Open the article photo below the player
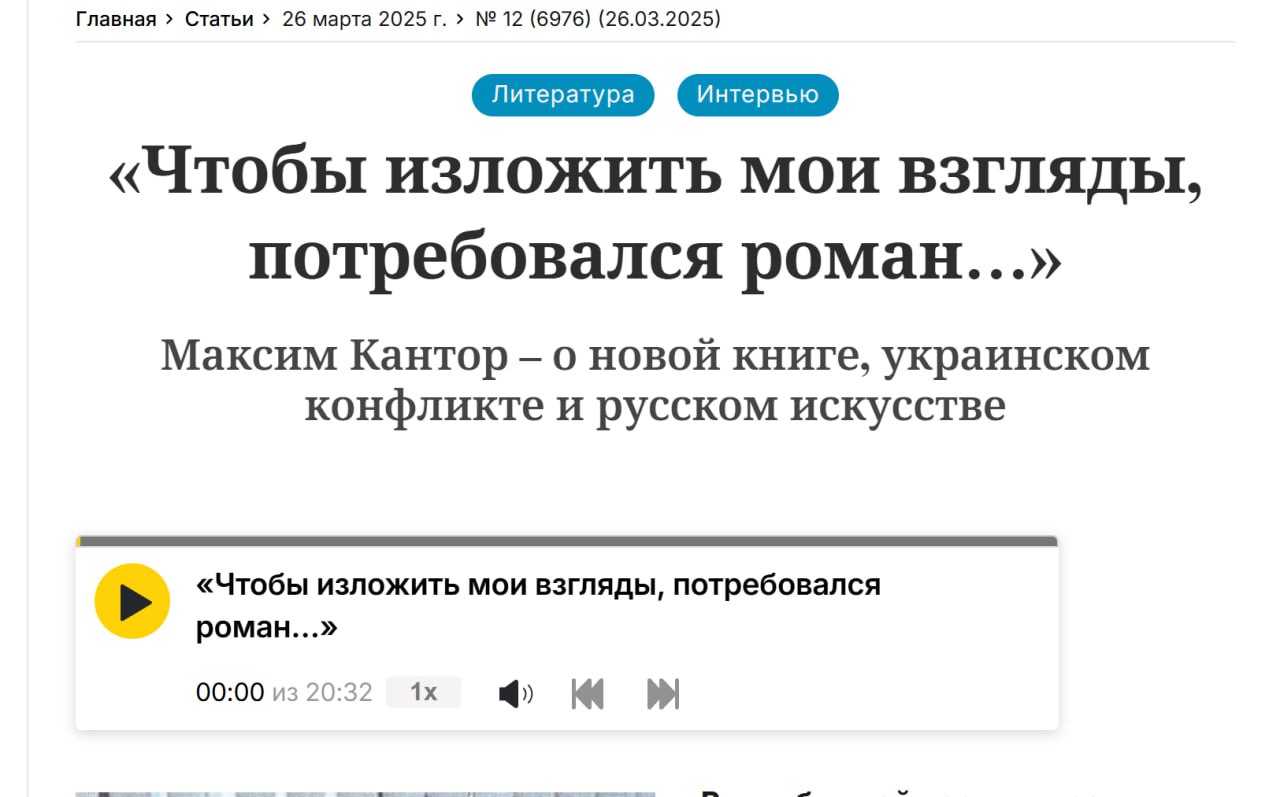This screenshot has height=797, width=1280. (365, 793)
